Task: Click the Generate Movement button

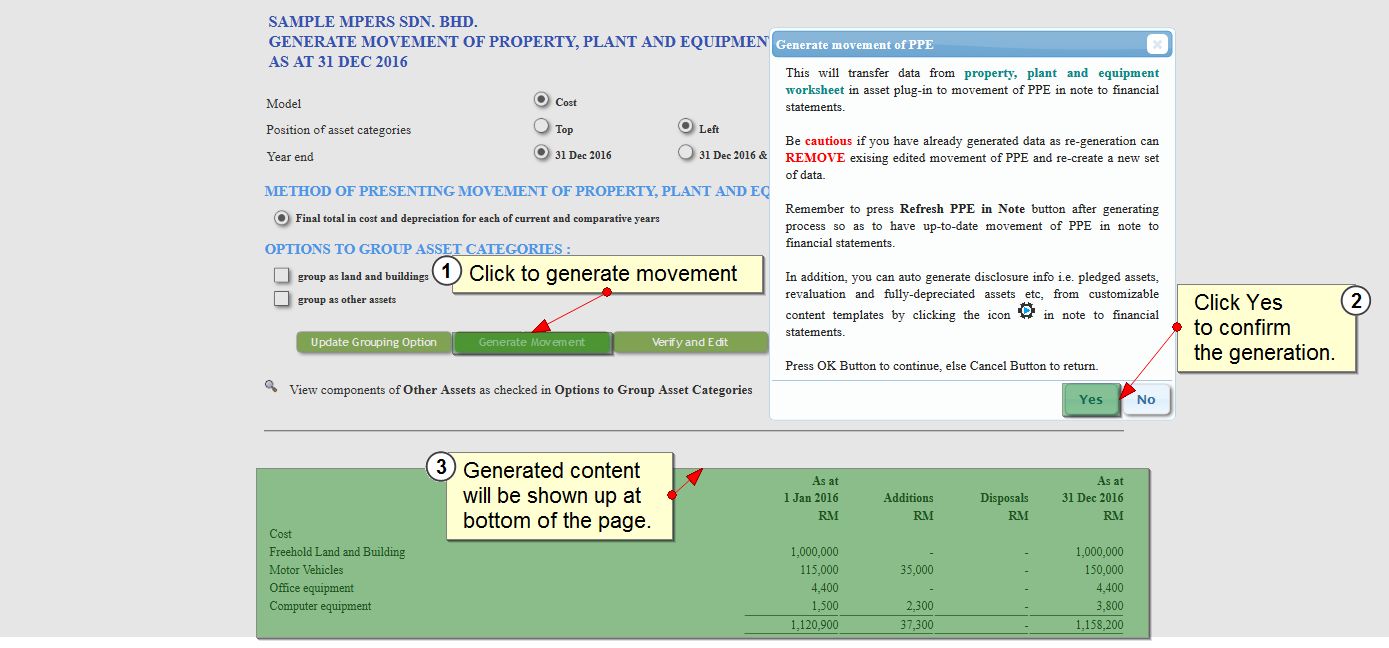Action: [x=532, y=342]
